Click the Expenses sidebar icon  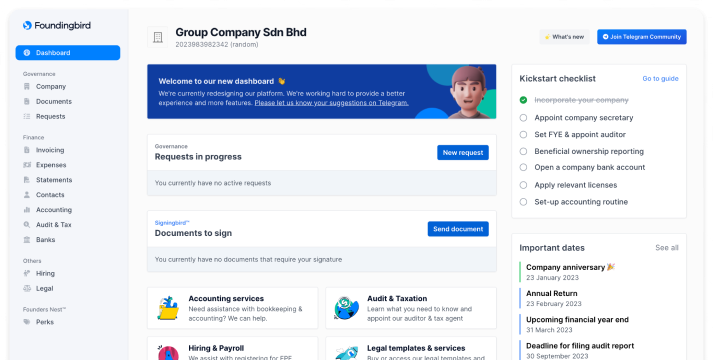pos(27,165)
